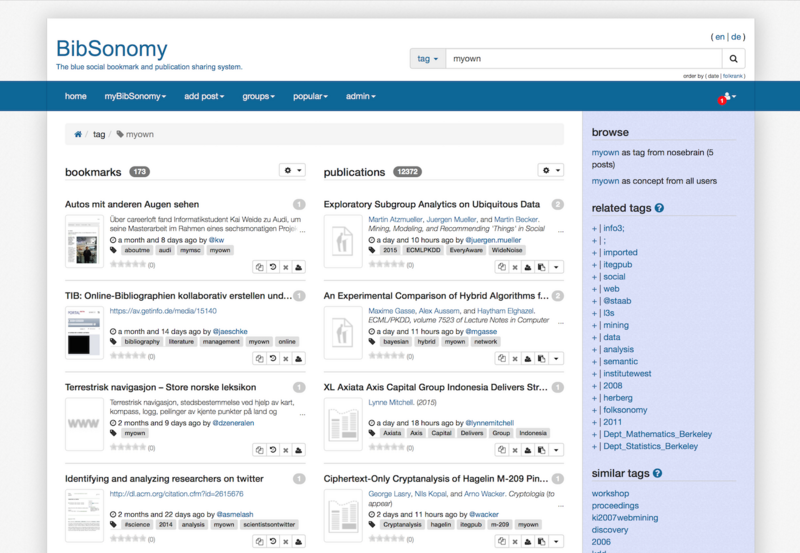Image resolution: width=800 pixels, height=553 pixels.
Task: Click into the search field containing 'myown'
Action: [582, 59]
